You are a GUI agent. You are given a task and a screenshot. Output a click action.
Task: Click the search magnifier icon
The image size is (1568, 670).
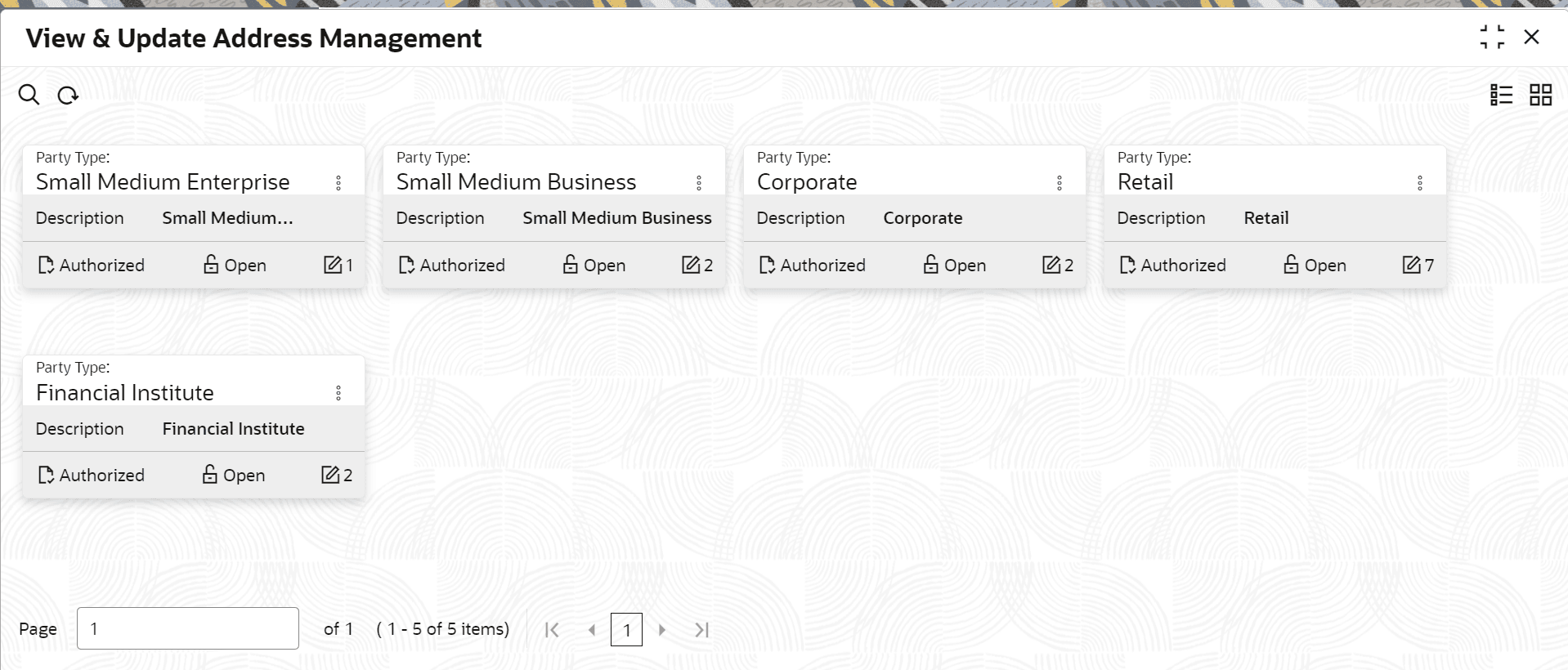[29, 95]
